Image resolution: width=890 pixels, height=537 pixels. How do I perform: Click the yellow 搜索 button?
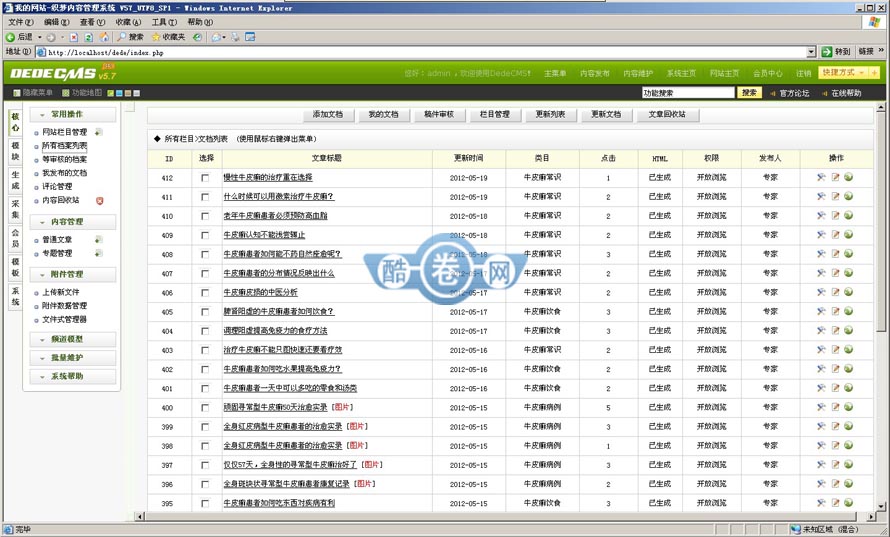point(749,93)
